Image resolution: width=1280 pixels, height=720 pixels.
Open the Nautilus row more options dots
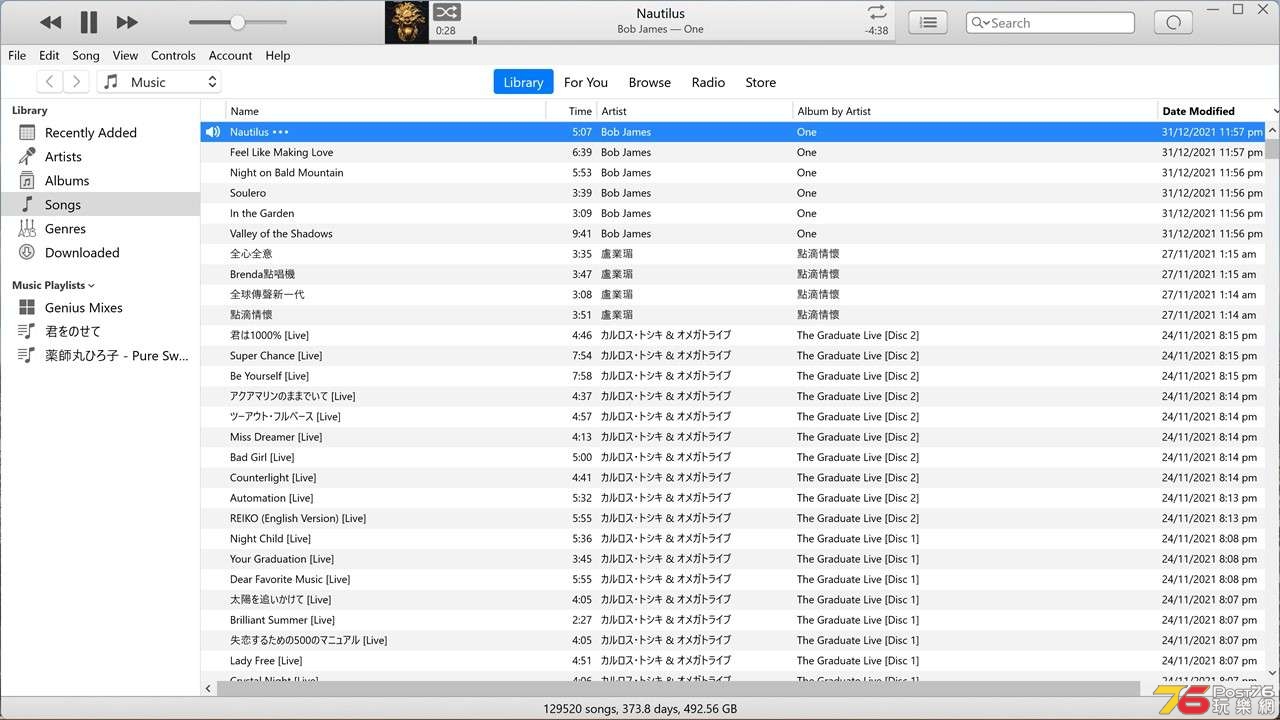(280, 132)
